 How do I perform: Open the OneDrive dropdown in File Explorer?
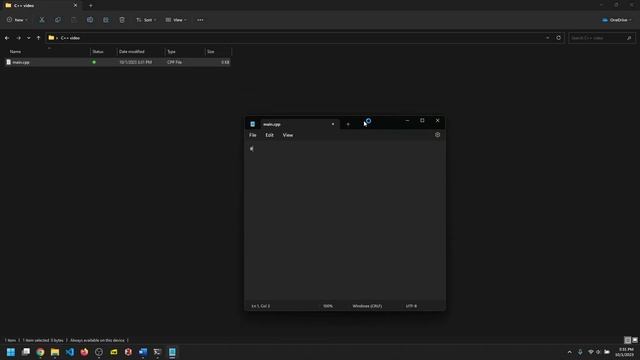[617, 20]
